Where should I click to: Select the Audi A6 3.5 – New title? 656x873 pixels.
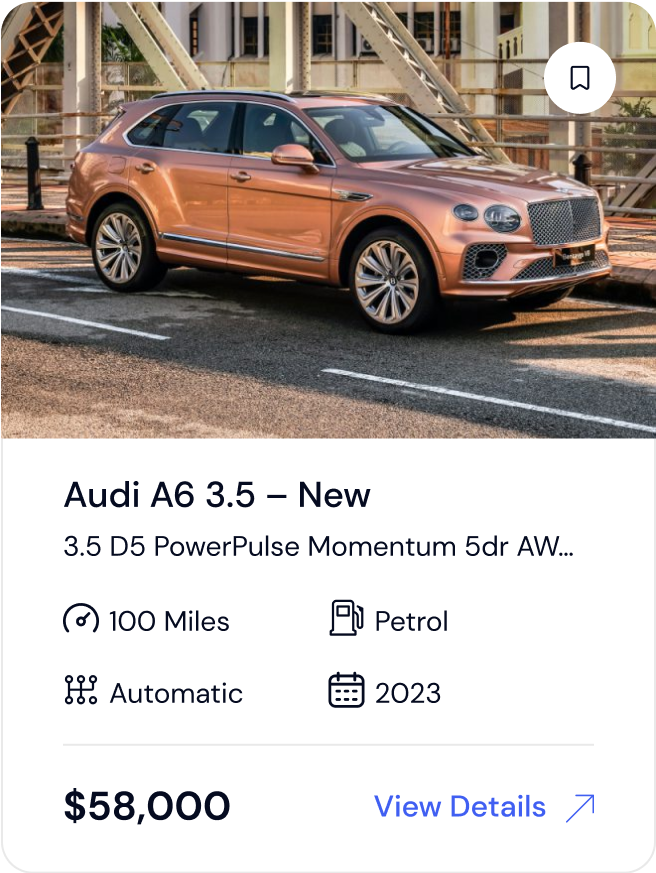point(217,494)
